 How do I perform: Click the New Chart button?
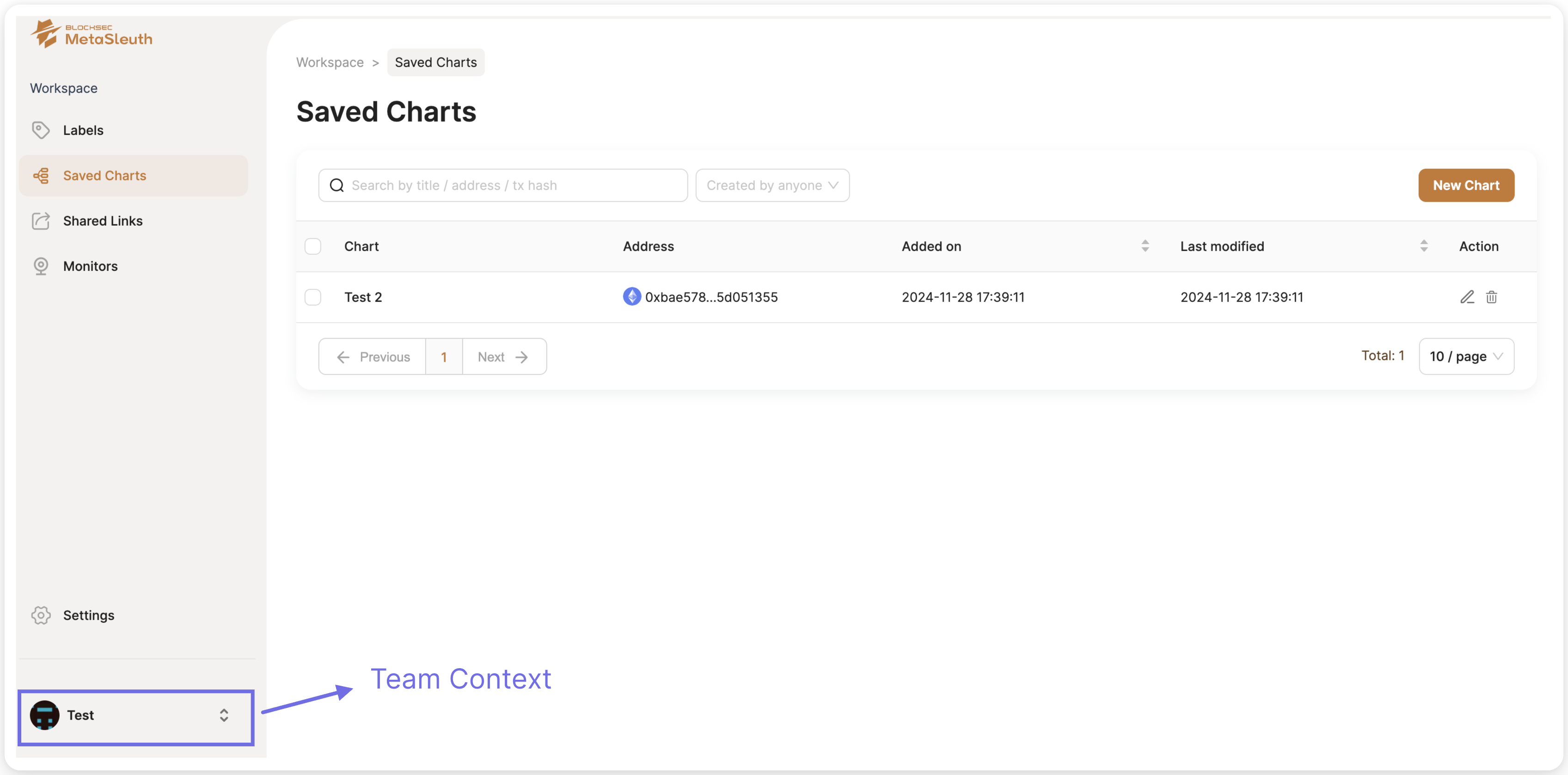point(1466,185)
